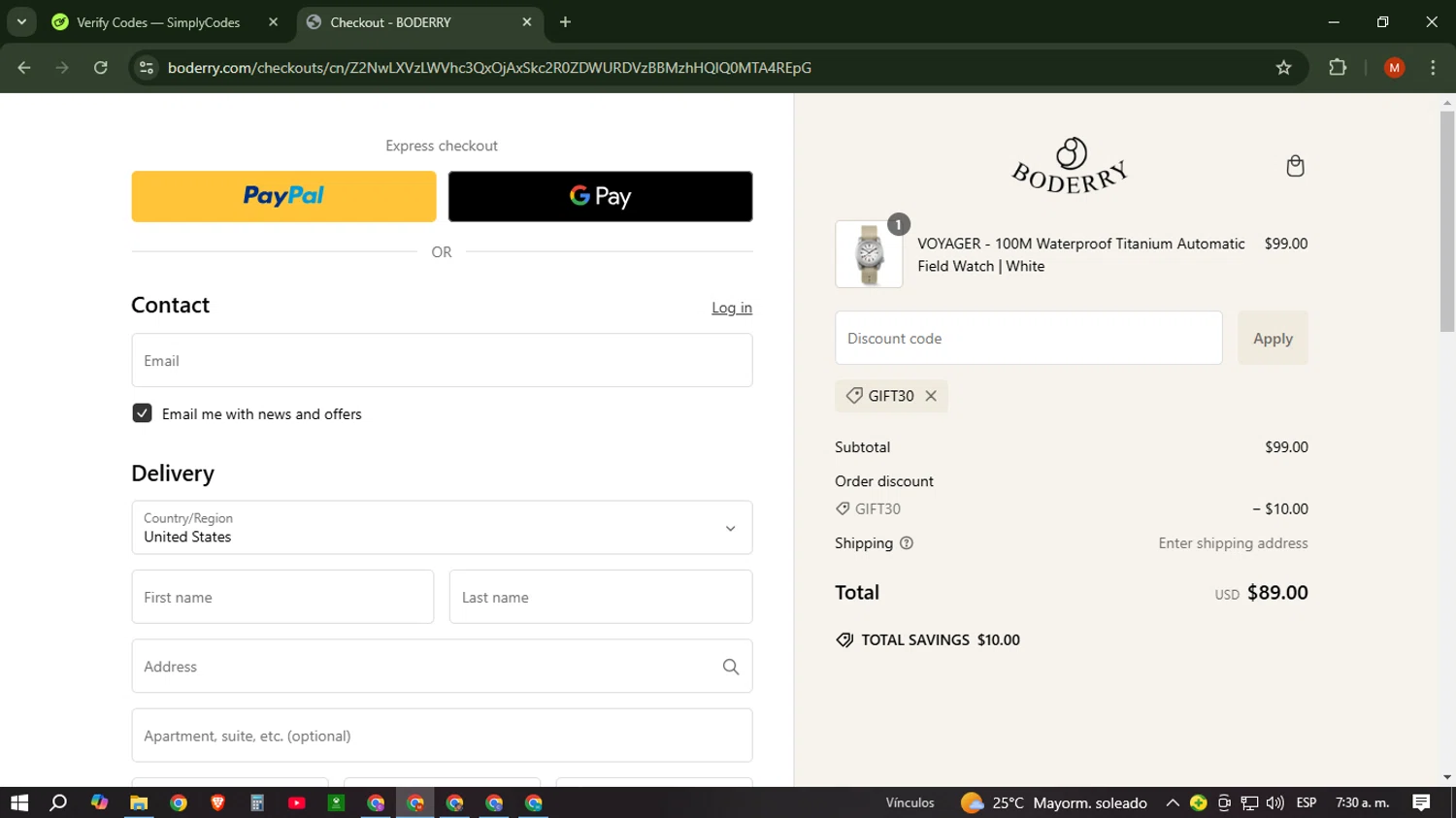1456x818 pixels.
Task: Click the Discount code input field
Action: point(1029,338)
